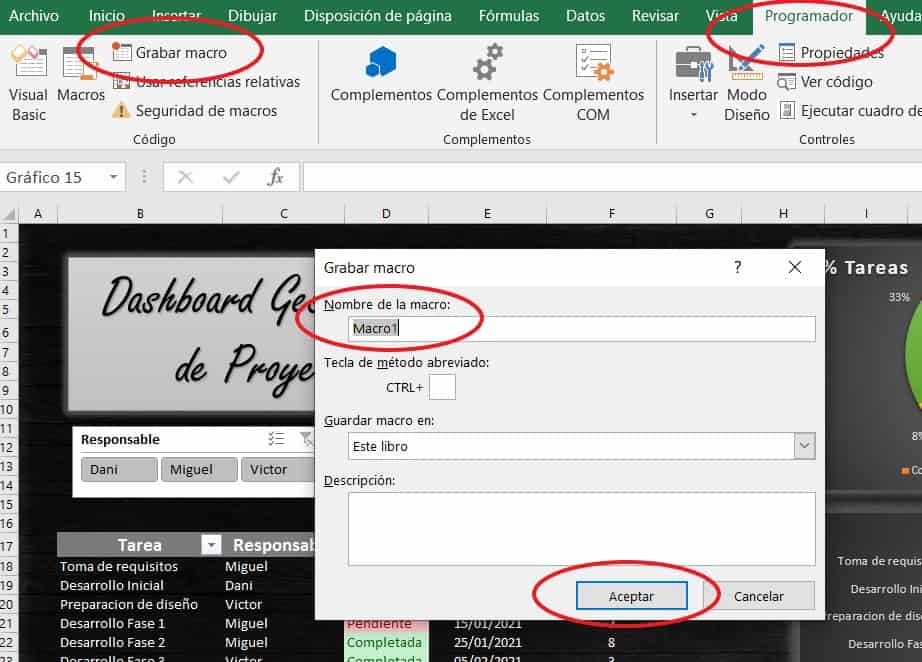Image resolution: width=922 pixels, height=662 pixels.
Task: Click the formula bar cancel X icon
Action: coord(185,177)
